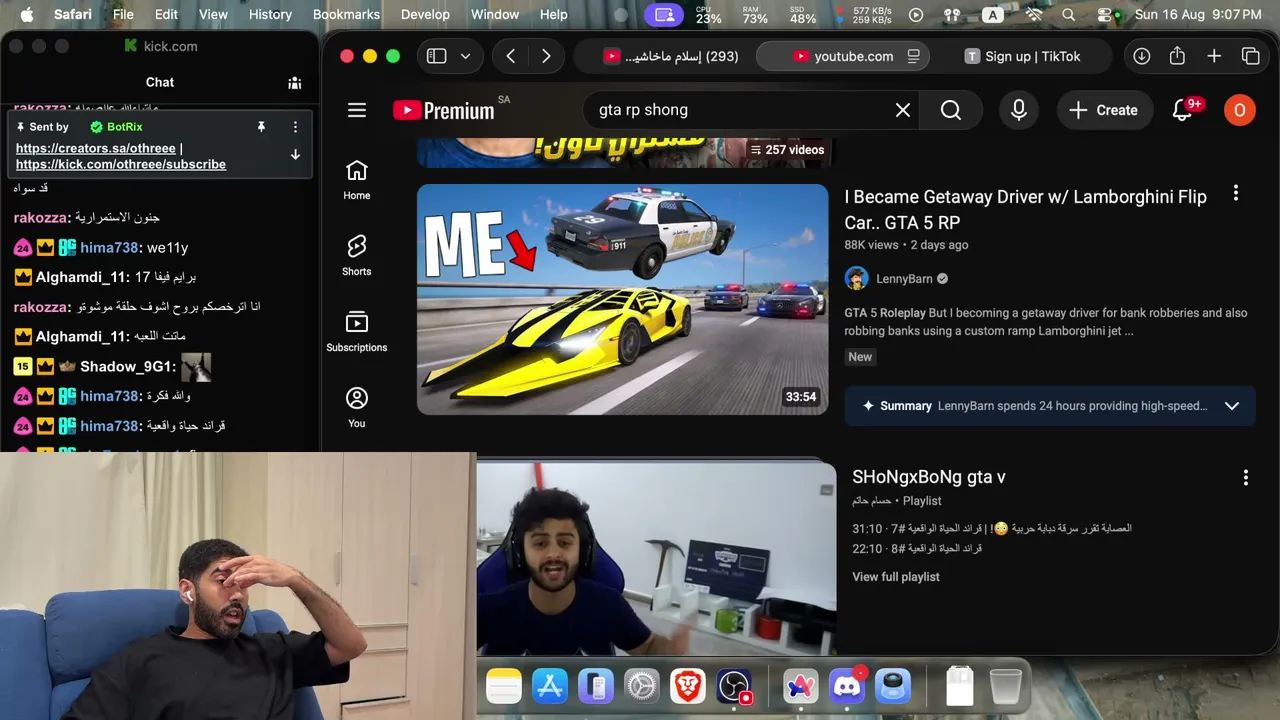
Task: Open the Bookmarks menu
Action: pos(346,15)
